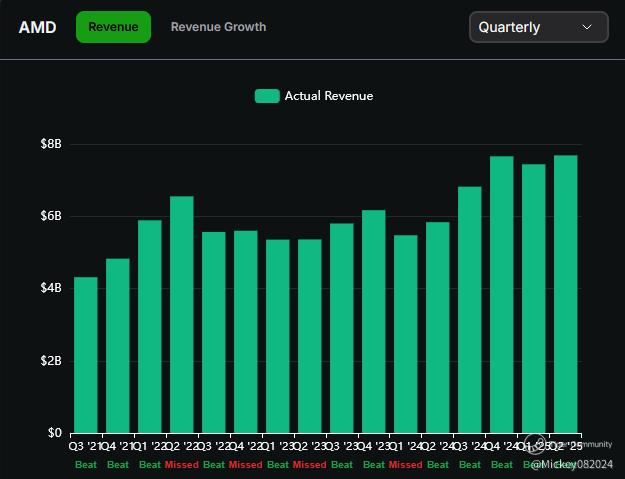Click the Q2 '22 revenue bar
This screenshot has height=479, width=625.
click(182, 315)
